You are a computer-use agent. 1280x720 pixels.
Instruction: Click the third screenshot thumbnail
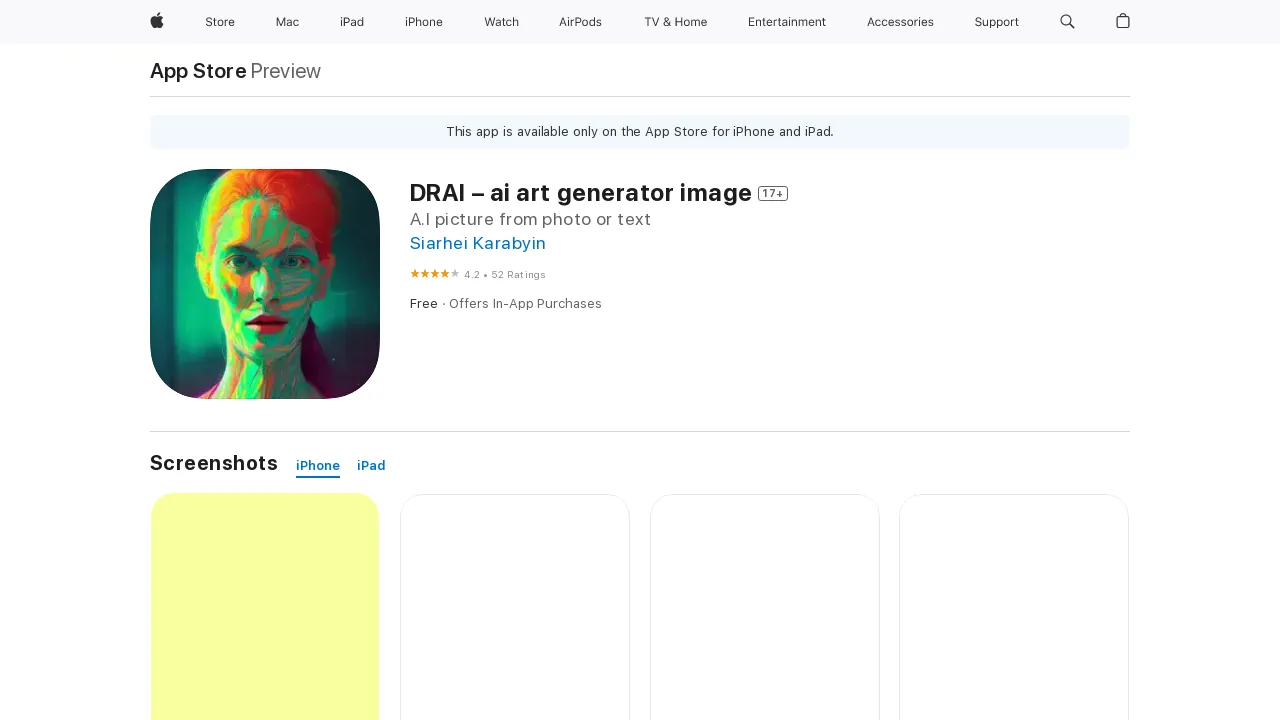765,607
